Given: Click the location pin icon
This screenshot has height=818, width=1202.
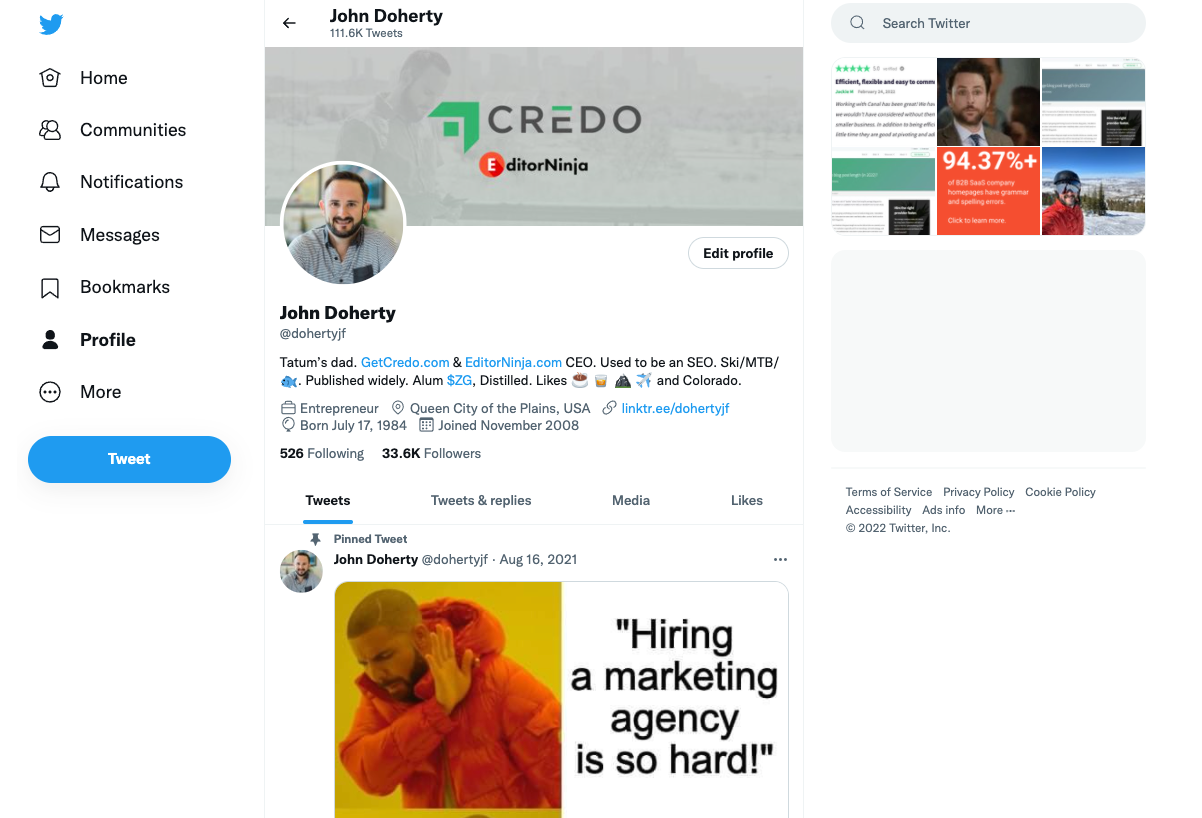Looking at the screenshot, I should (x=398, y=408).
